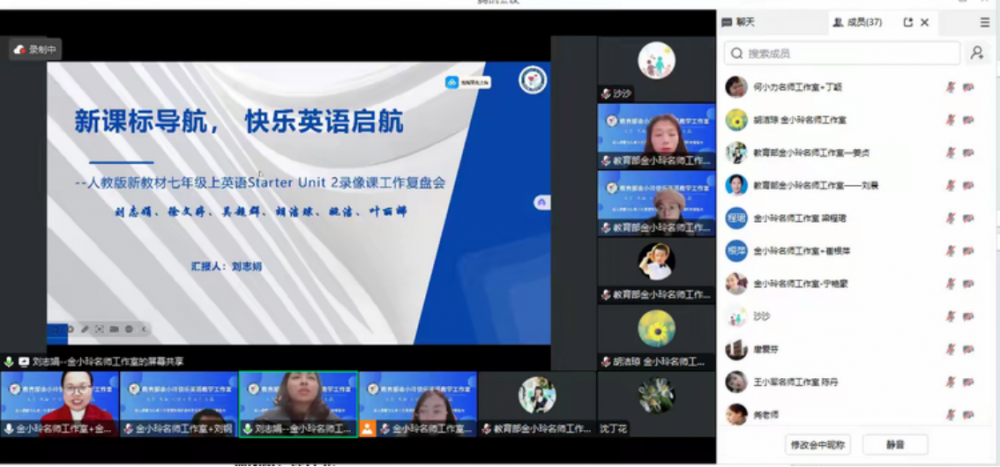Viewport: 1000px width, 467px height.
Task: Click the 程珺 blue avatar in the members list
Action: click(x=737, y=218)
